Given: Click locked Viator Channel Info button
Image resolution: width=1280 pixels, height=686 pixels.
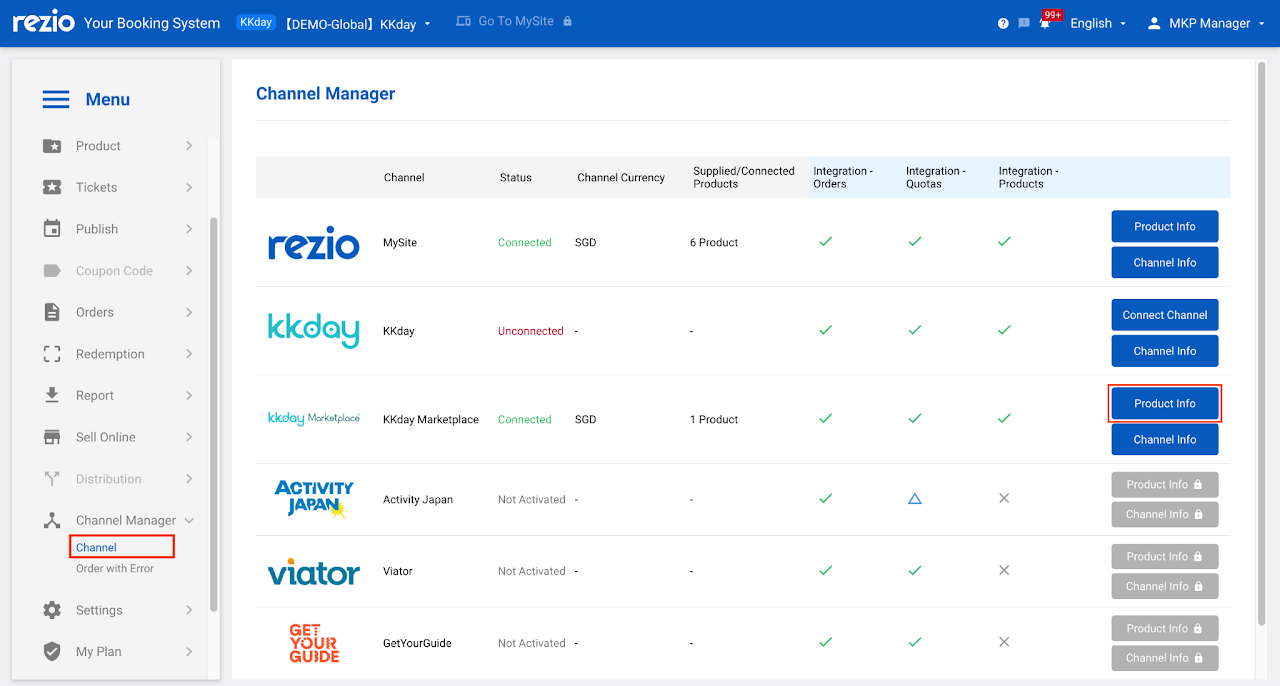Looking at the screenshot, I should coord(1165,586).
